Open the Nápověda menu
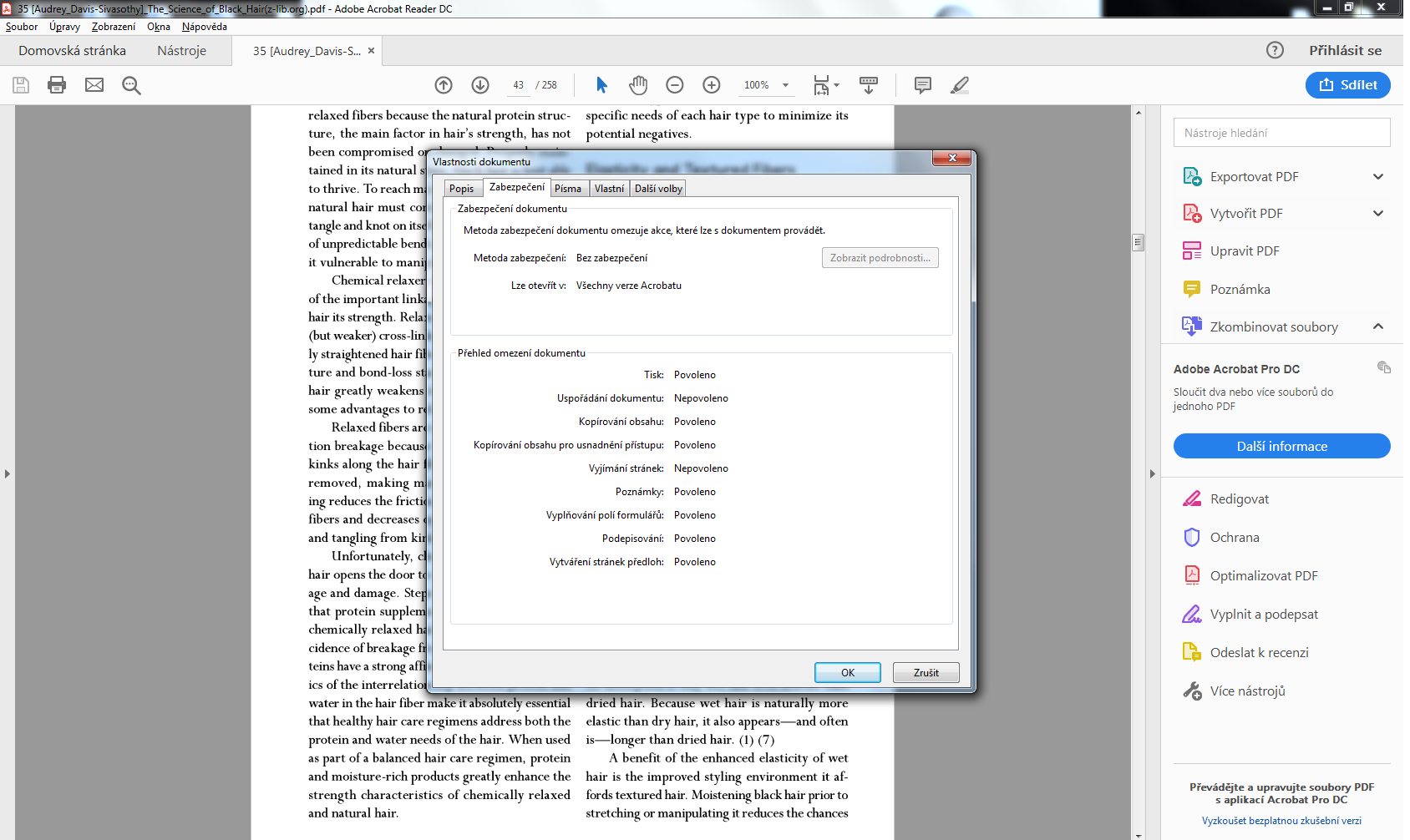1410x840 pixels. [x=205, y=27]
